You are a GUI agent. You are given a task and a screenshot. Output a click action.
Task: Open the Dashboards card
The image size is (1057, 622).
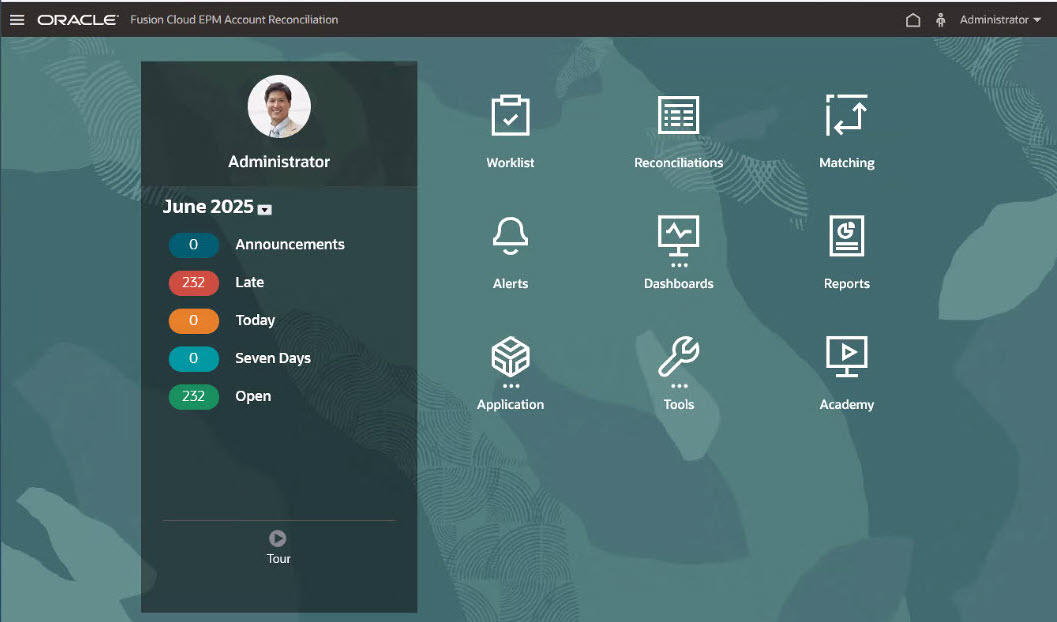(678, 253)
